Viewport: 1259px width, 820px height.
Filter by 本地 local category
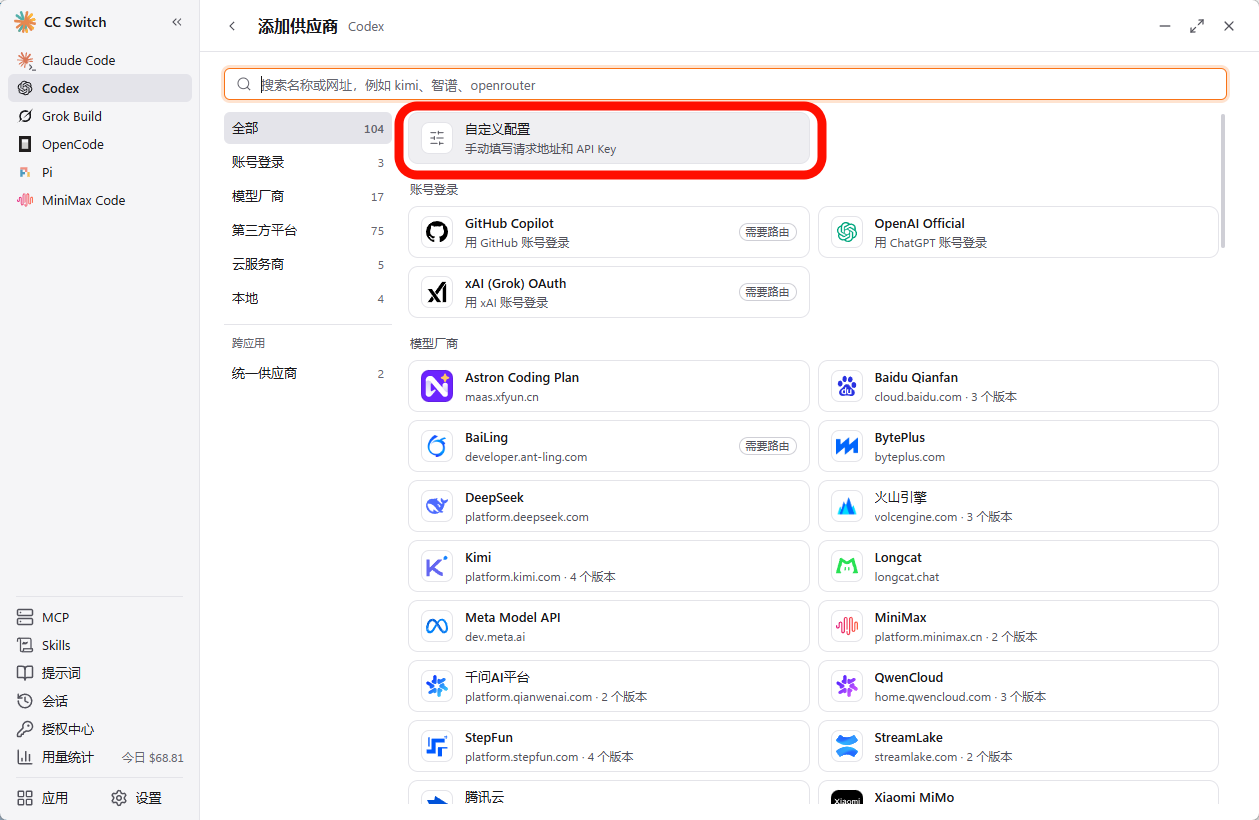pyautogui.click(x=308, y=298)
